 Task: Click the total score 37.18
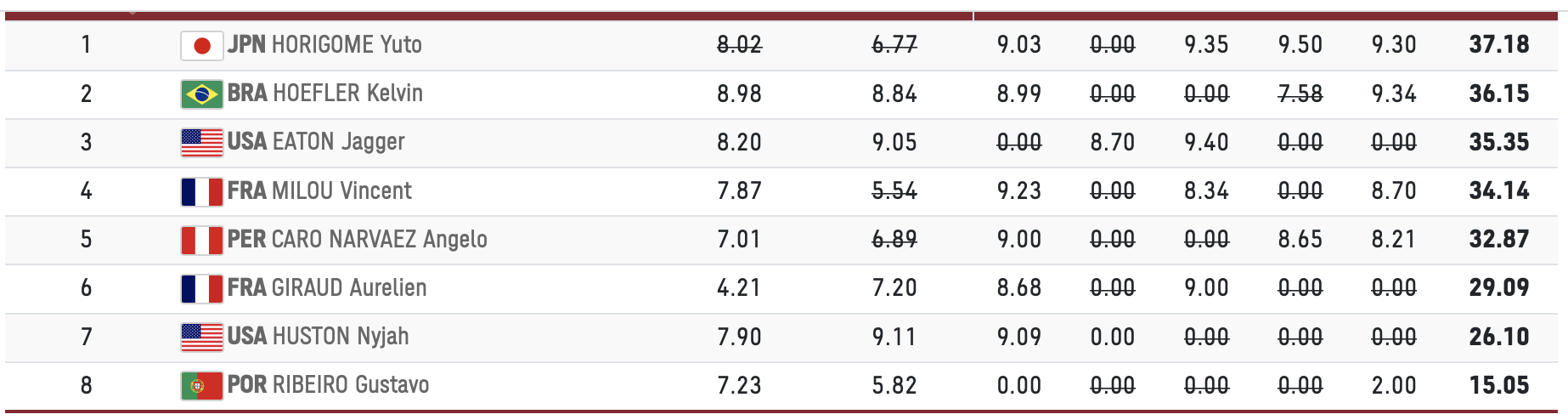tap(1499, 44)
